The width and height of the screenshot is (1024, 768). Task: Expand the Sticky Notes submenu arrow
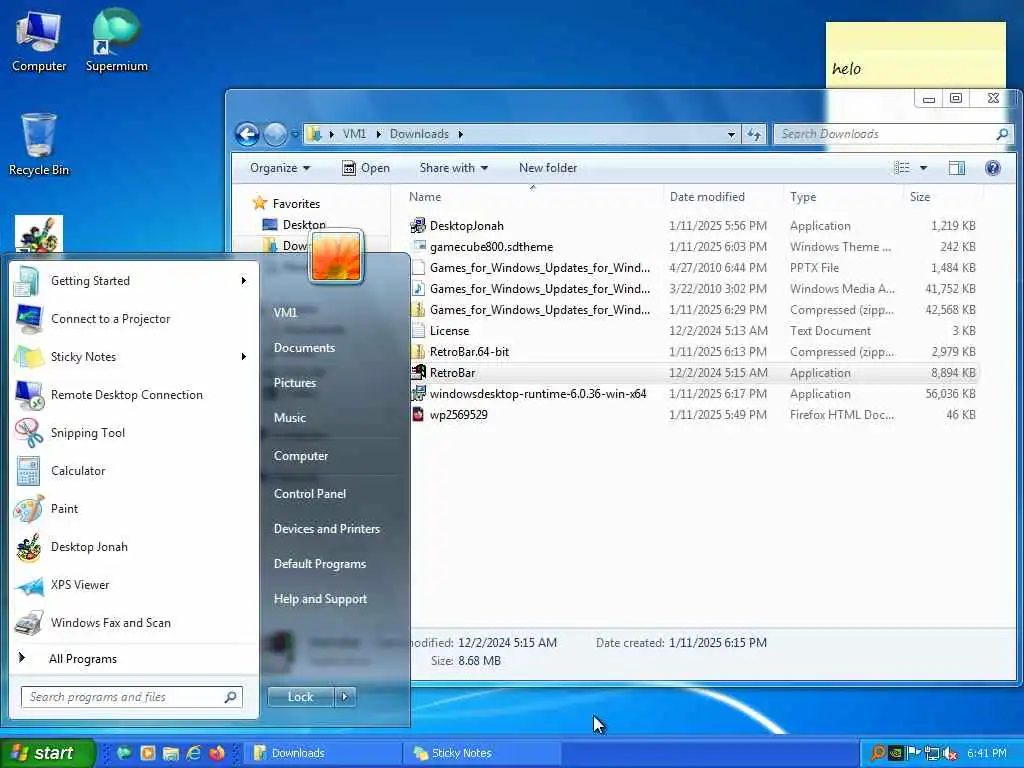click(x=244, y=357)
